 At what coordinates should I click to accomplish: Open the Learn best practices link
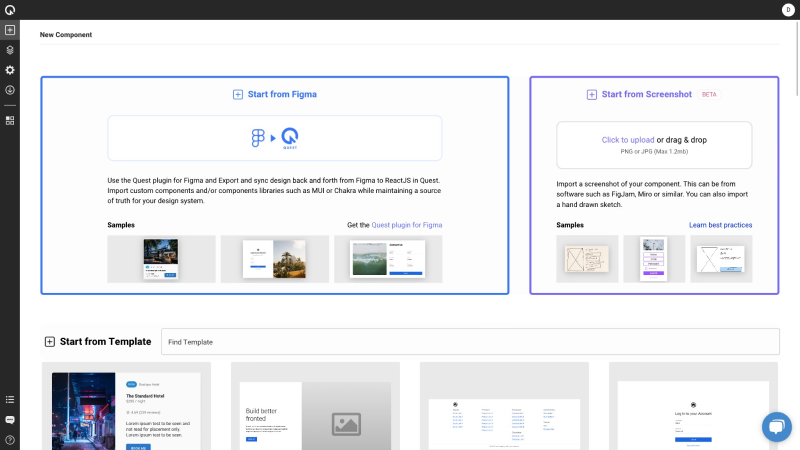click(x=720, y=225)
